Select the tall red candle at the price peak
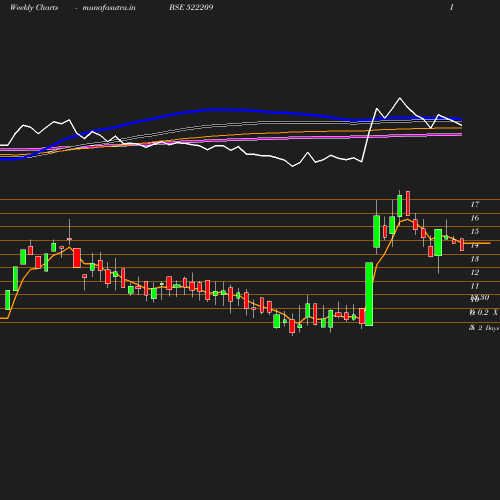500x500 pixels. tap(408, 203)
